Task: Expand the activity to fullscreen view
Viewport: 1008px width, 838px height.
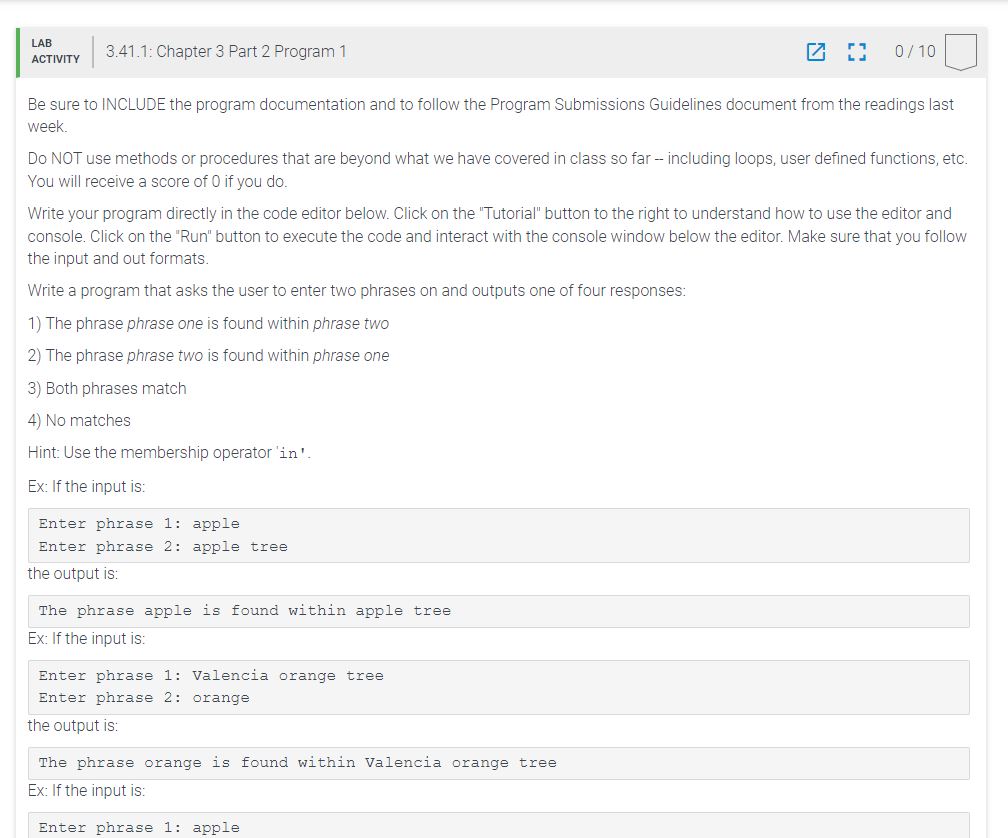Action: click(x=856, y=51)
